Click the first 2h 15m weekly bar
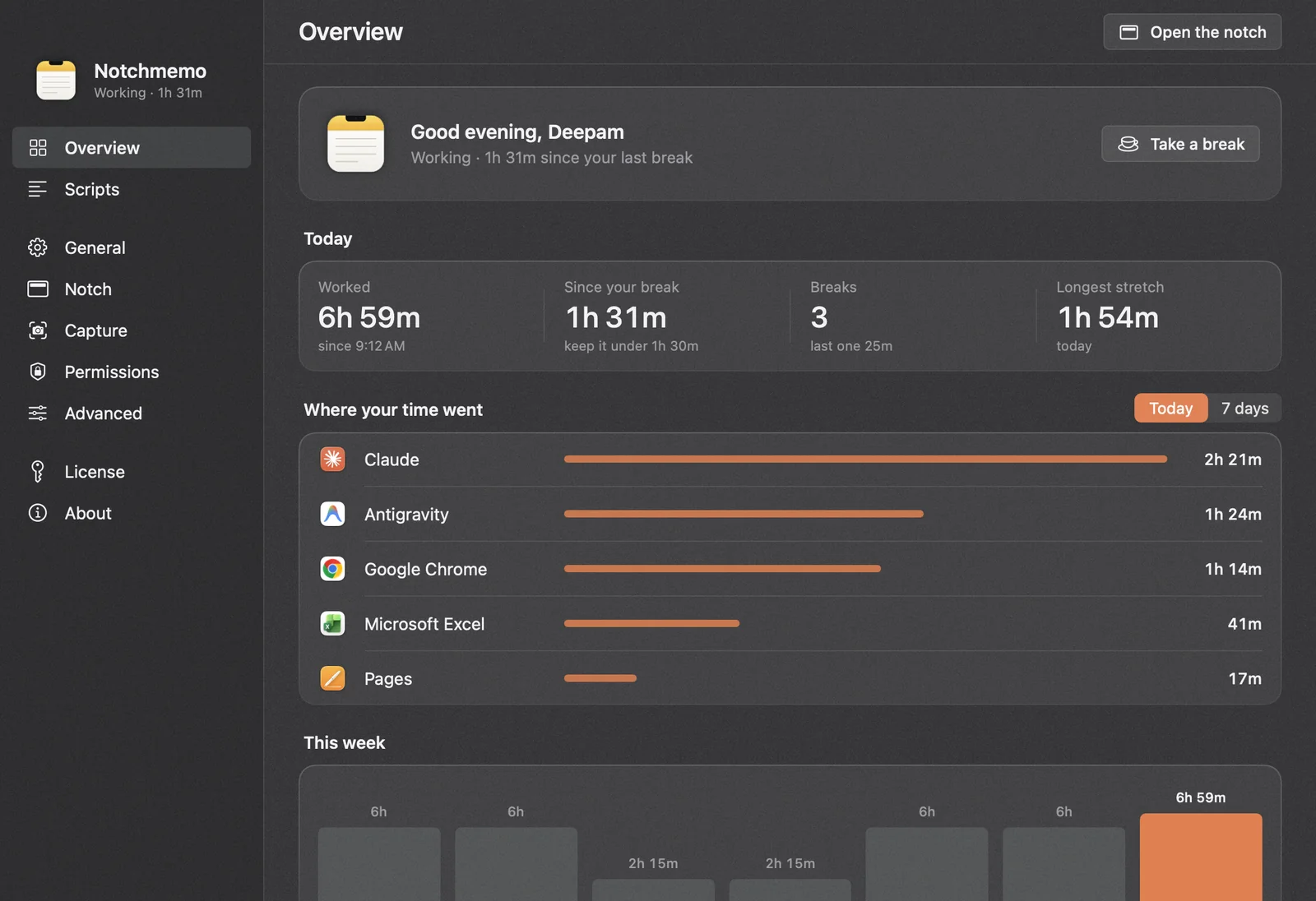 click(653, 890)
